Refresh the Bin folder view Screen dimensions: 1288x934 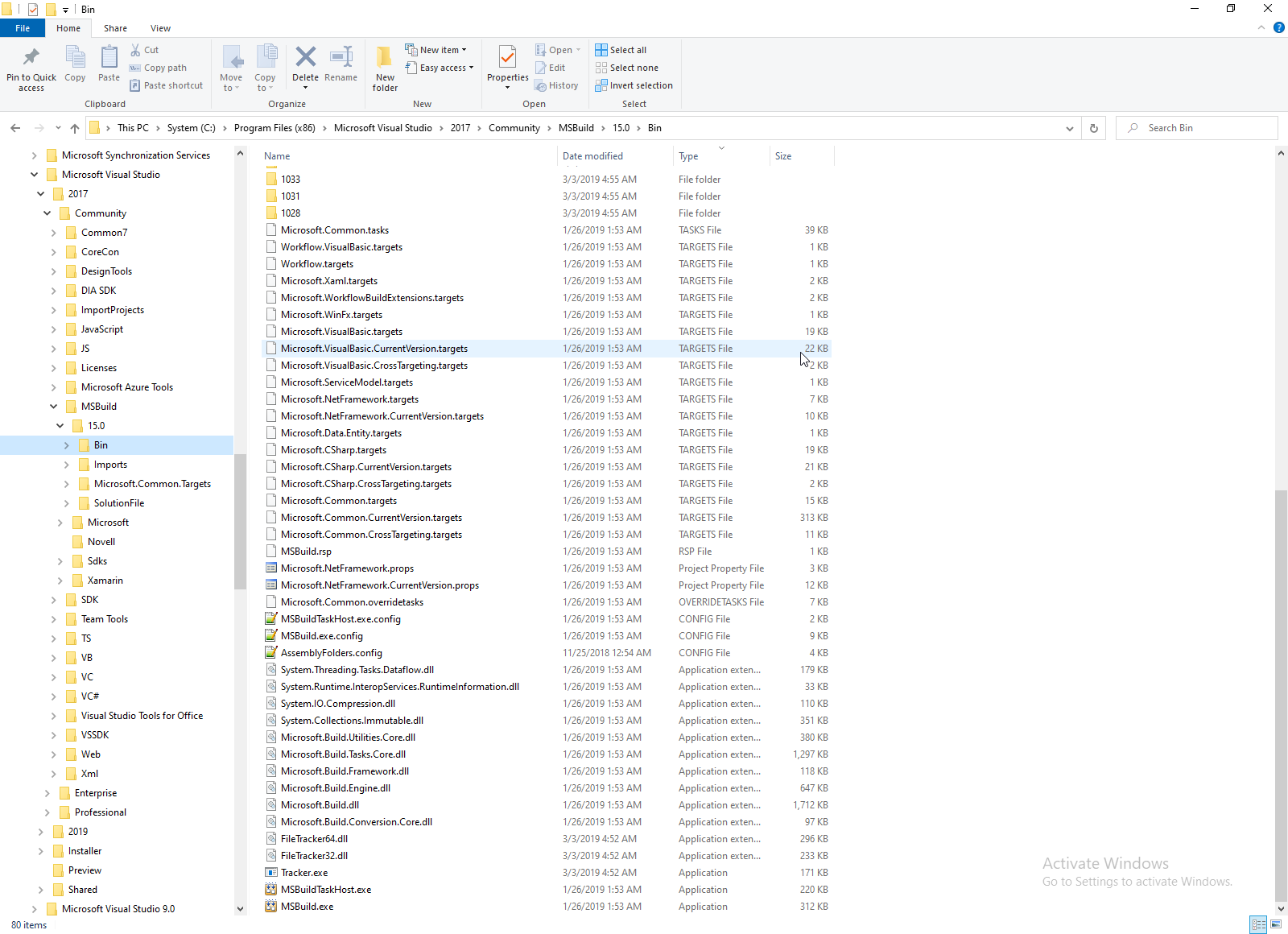click(1093, 128)
